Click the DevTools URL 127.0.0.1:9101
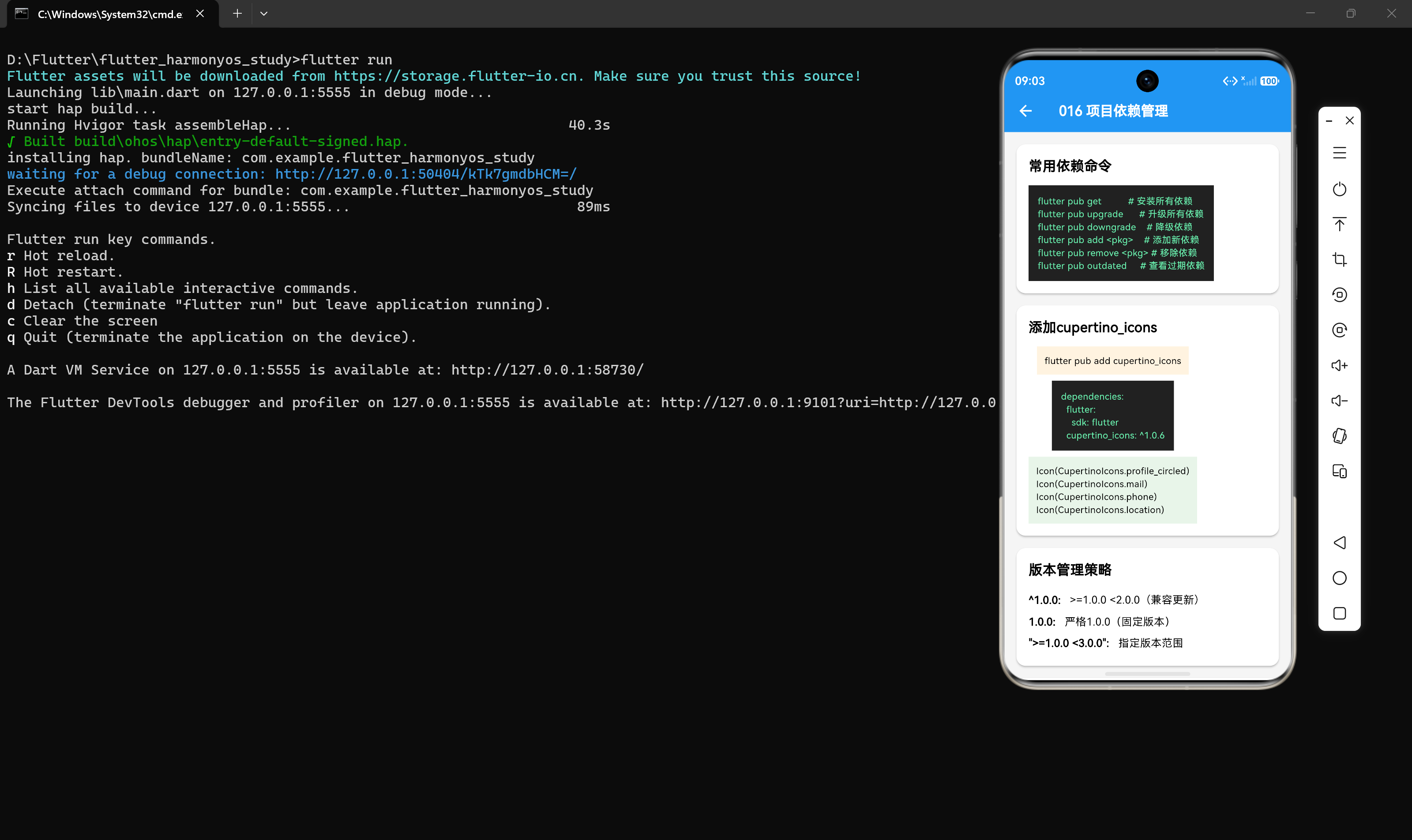Screen dimensions: 1412x840 click(x=828, y=402)
